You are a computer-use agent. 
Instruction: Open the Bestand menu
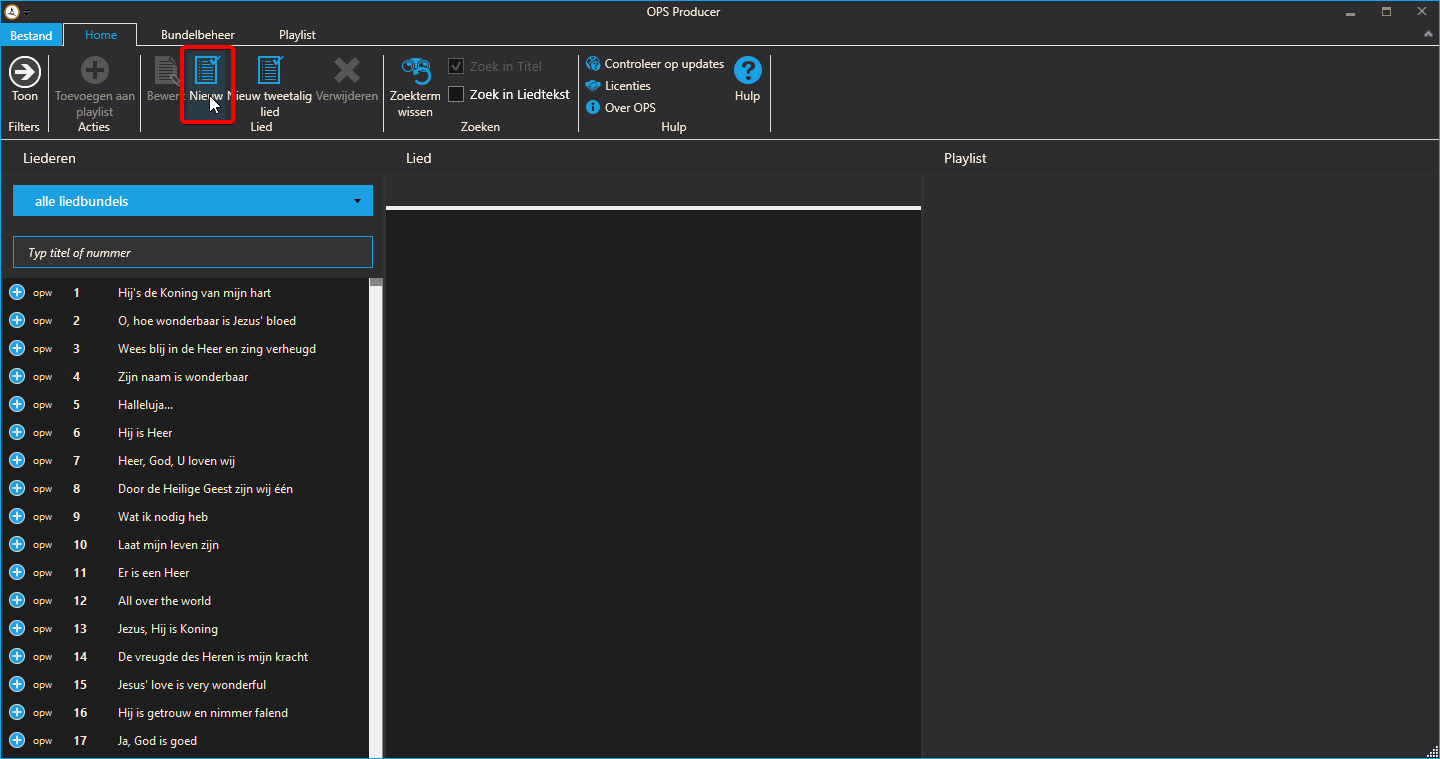click(x=32, y=35)
